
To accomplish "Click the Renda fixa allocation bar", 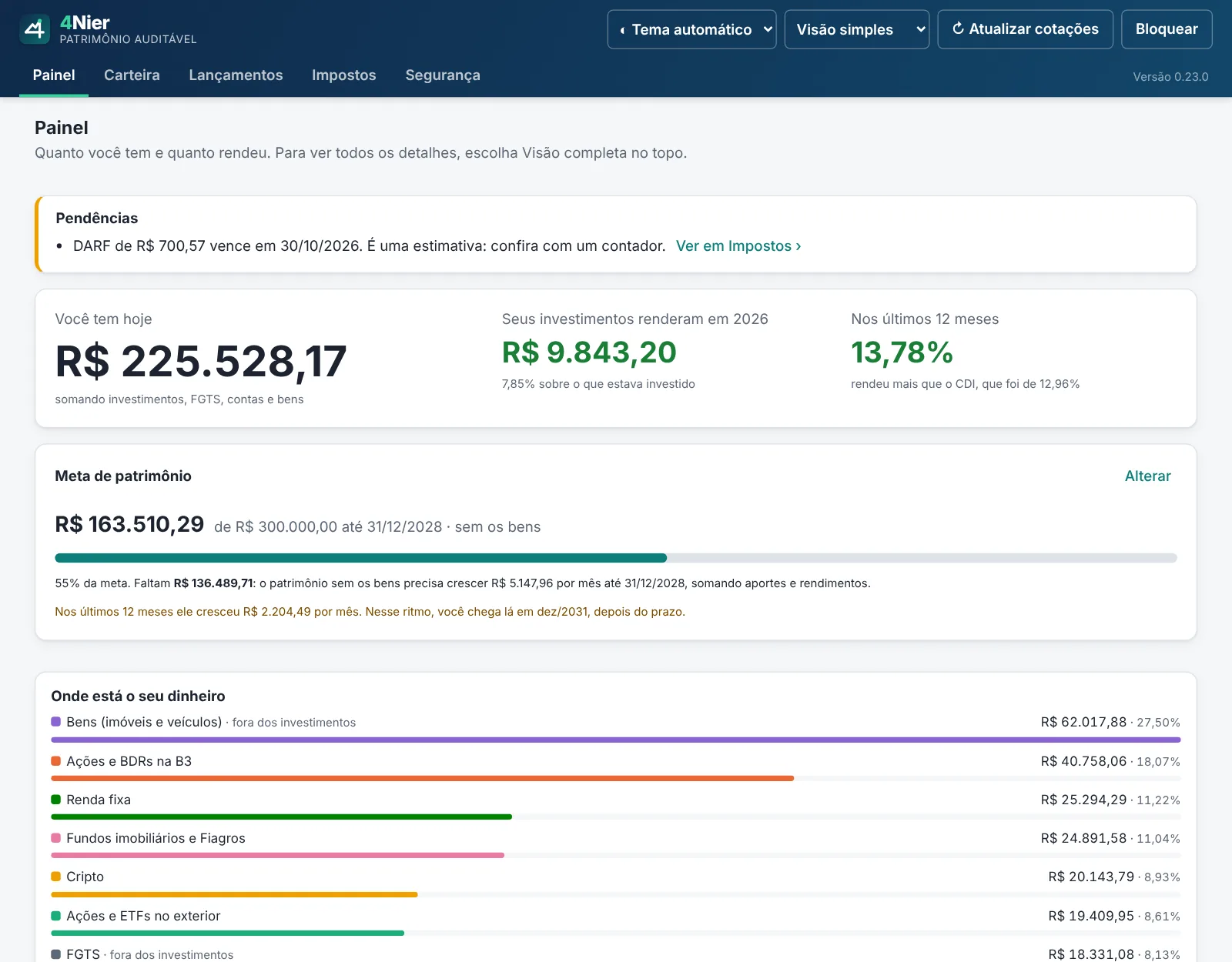I will coord(281,817).
